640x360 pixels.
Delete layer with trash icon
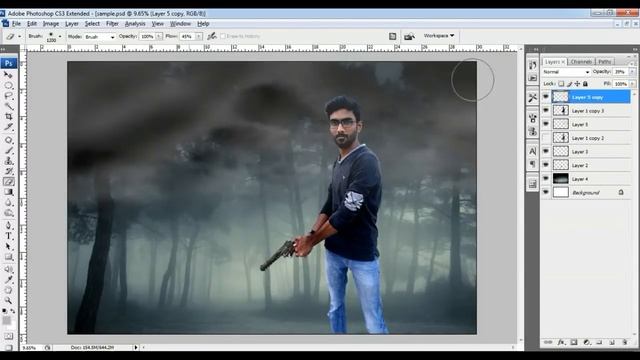pos(624,342)
